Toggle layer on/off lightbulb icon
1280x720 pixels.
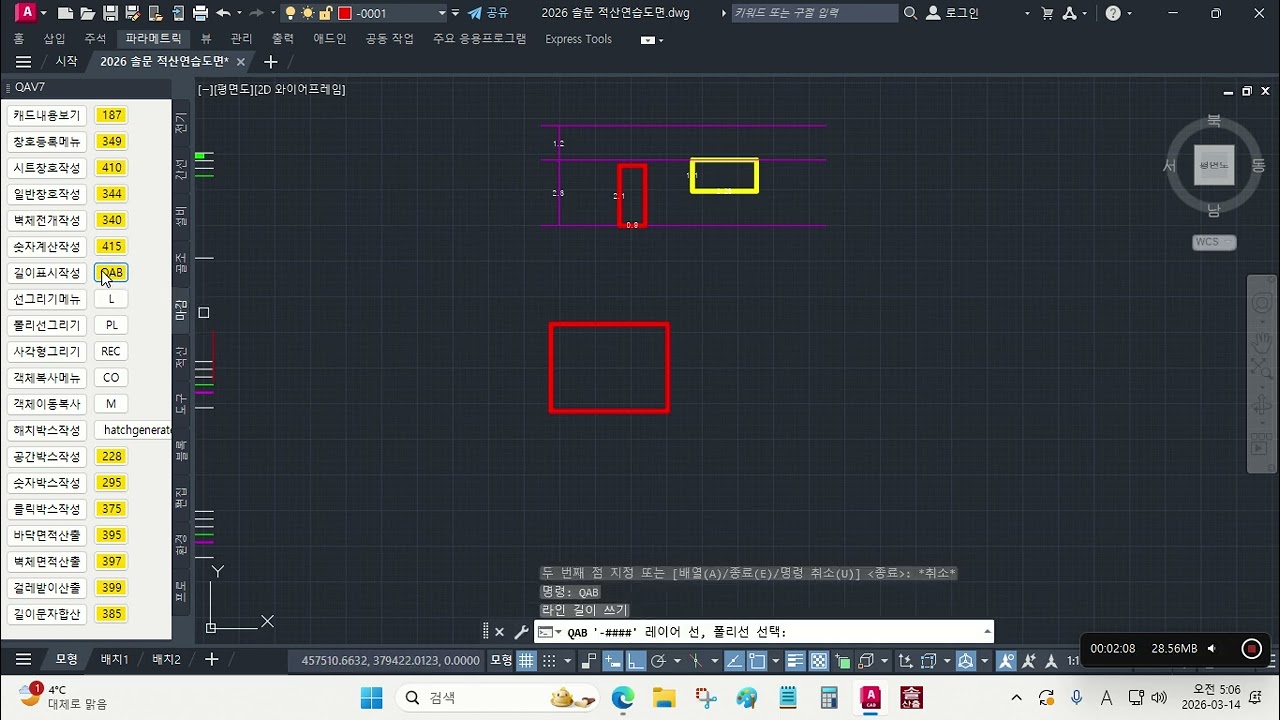(290, 13)
